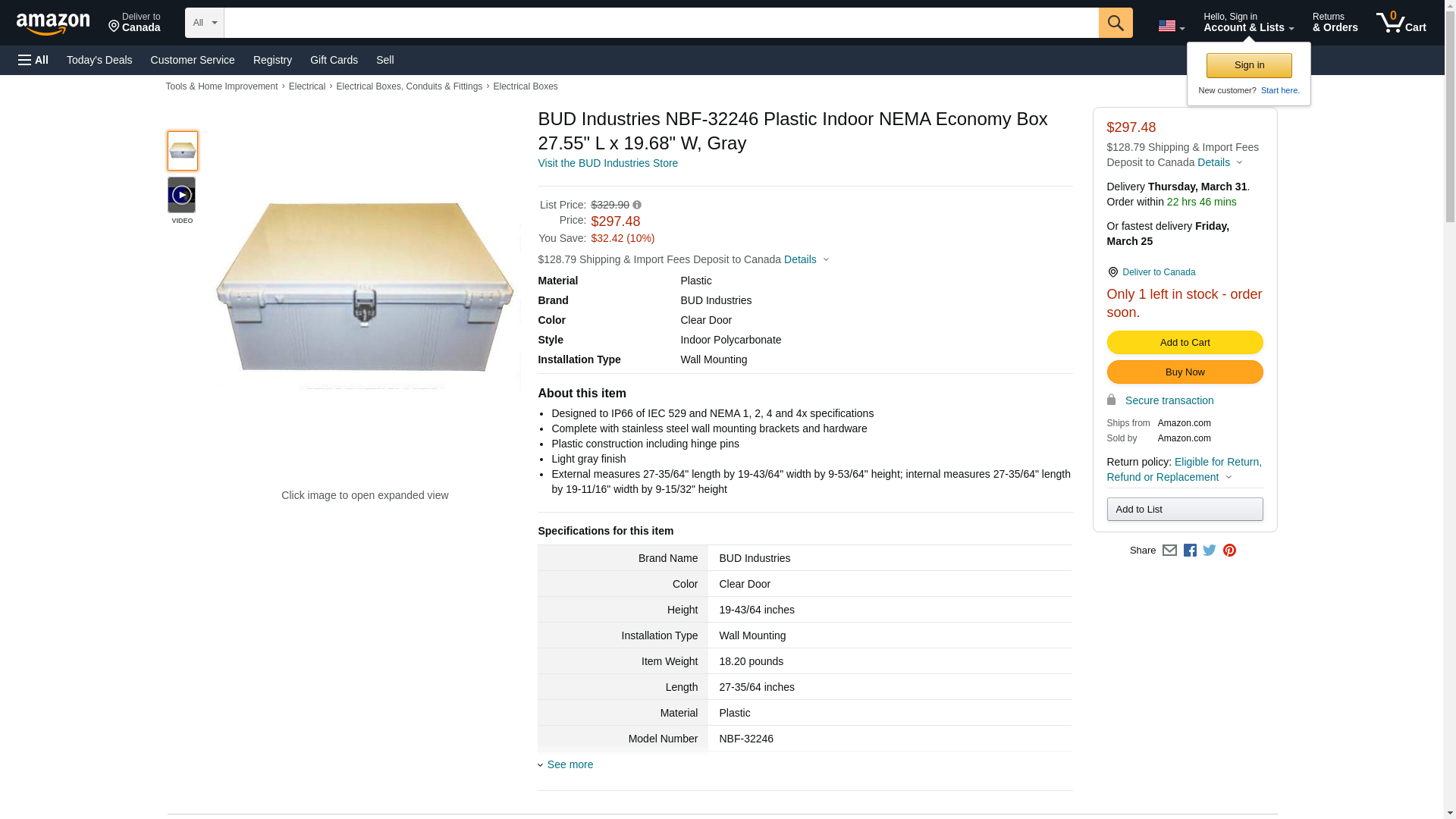This screenshot has height=819, width=1456.
Task: Open the All hamburger menu
Action: tap(33, 60)
